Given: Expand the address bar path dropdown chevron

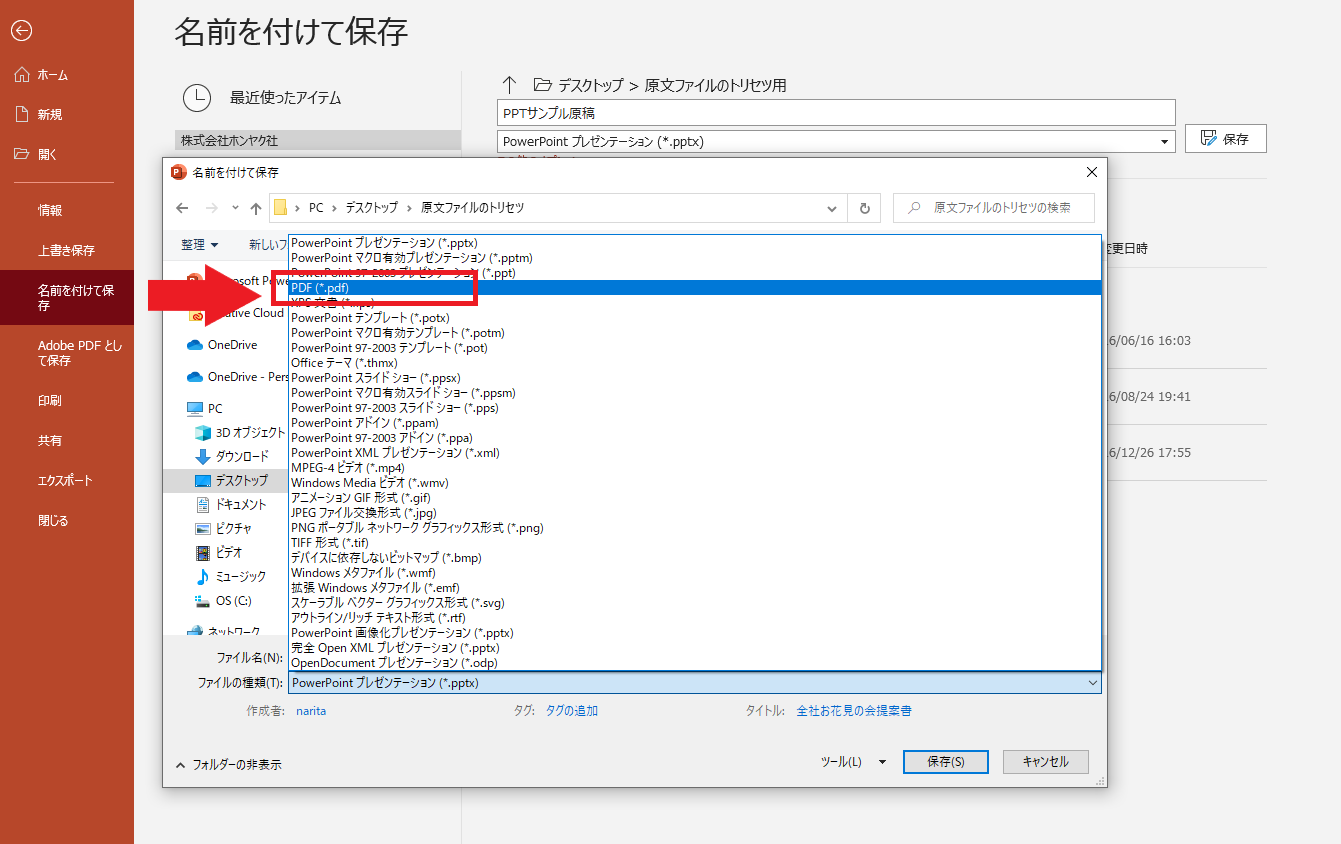Looking at the screenshot, I should (x=831, y=208).
